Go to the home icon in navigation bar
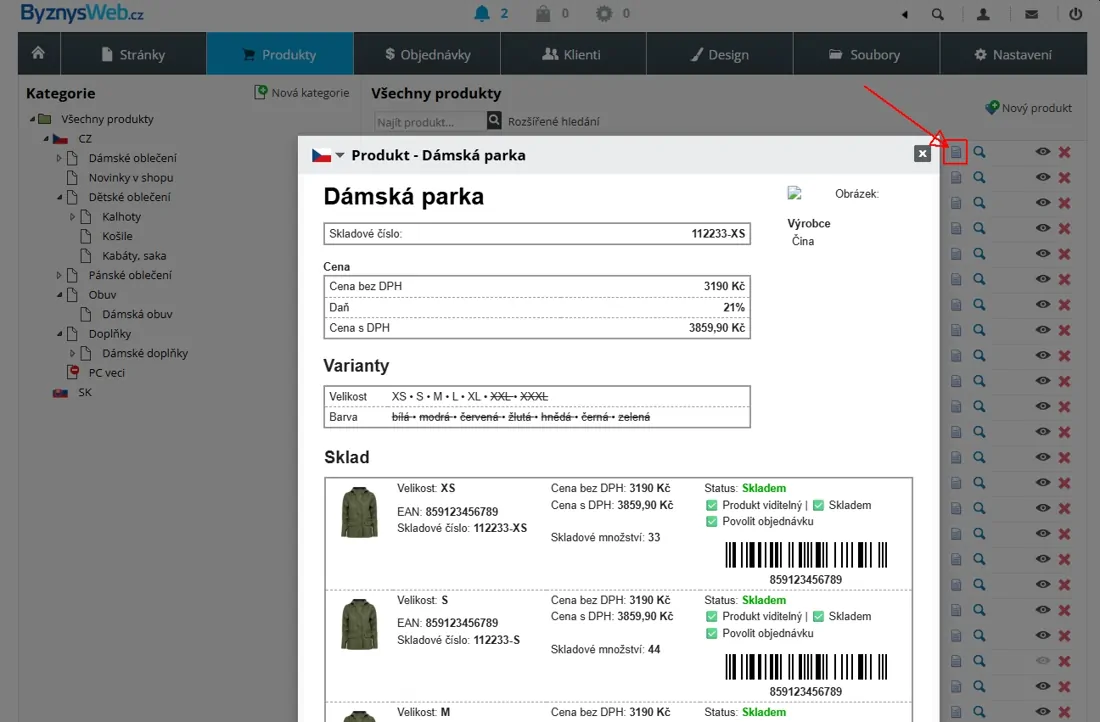The width and height of the screenshot is (1100, 722). (x=39, y=53)
